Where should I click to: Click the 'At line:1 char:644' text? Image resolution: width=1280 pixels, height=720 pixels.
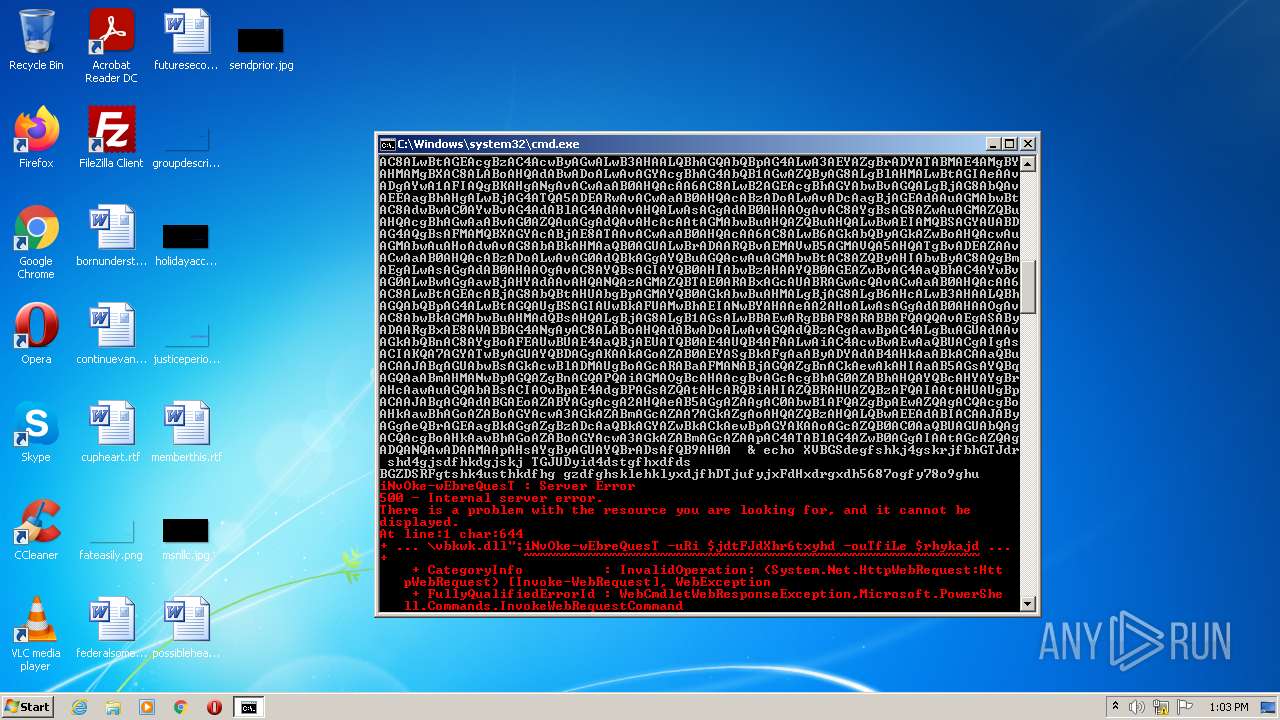tap(451, 534)
